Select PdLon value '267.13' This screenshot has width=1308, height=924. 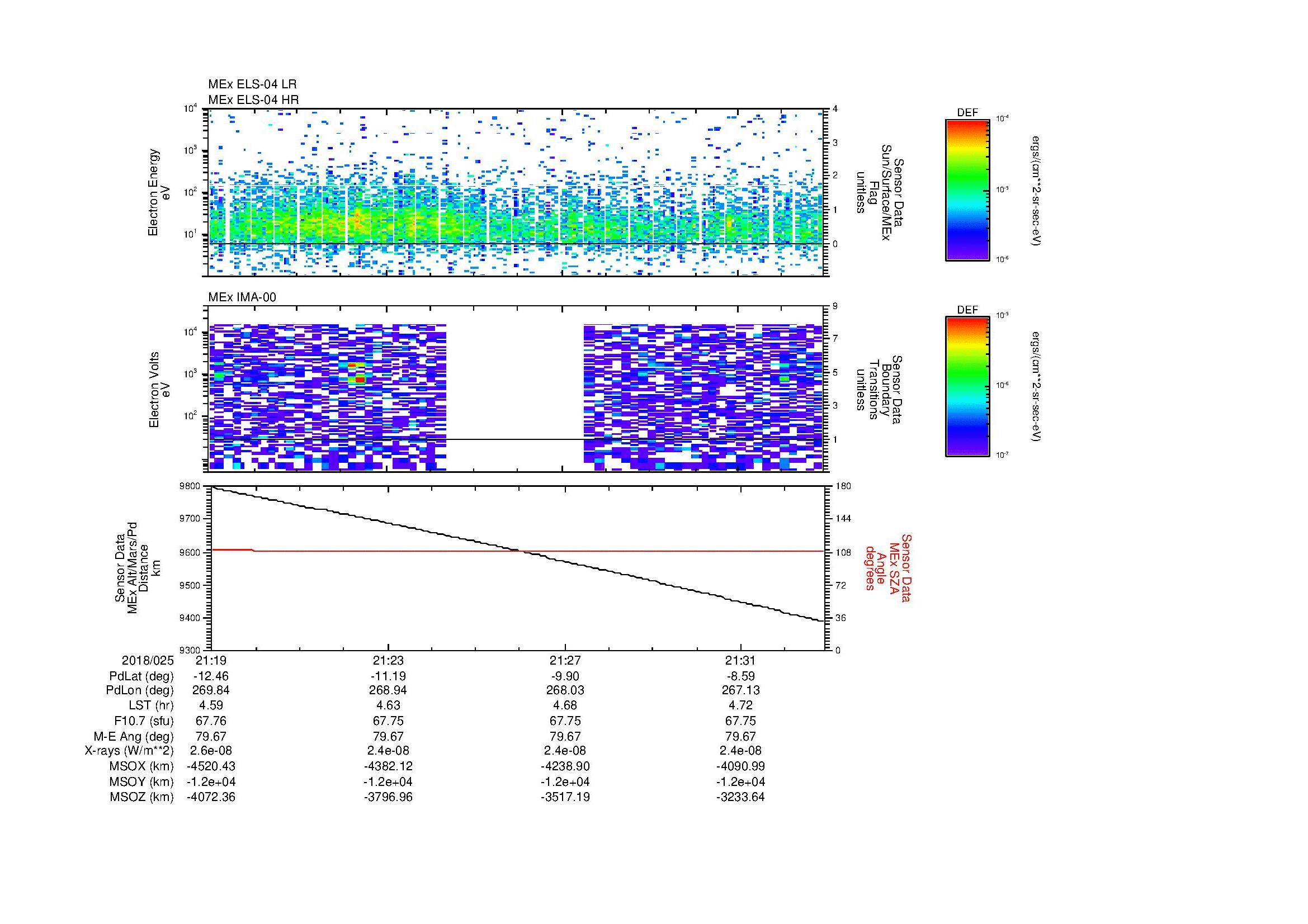tap(740, 690)
